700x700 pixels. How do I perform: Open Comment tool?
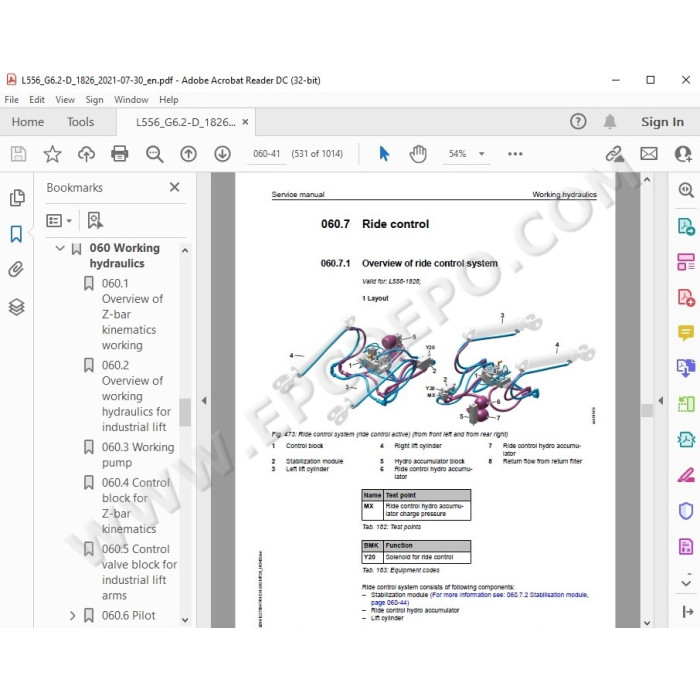686,333
